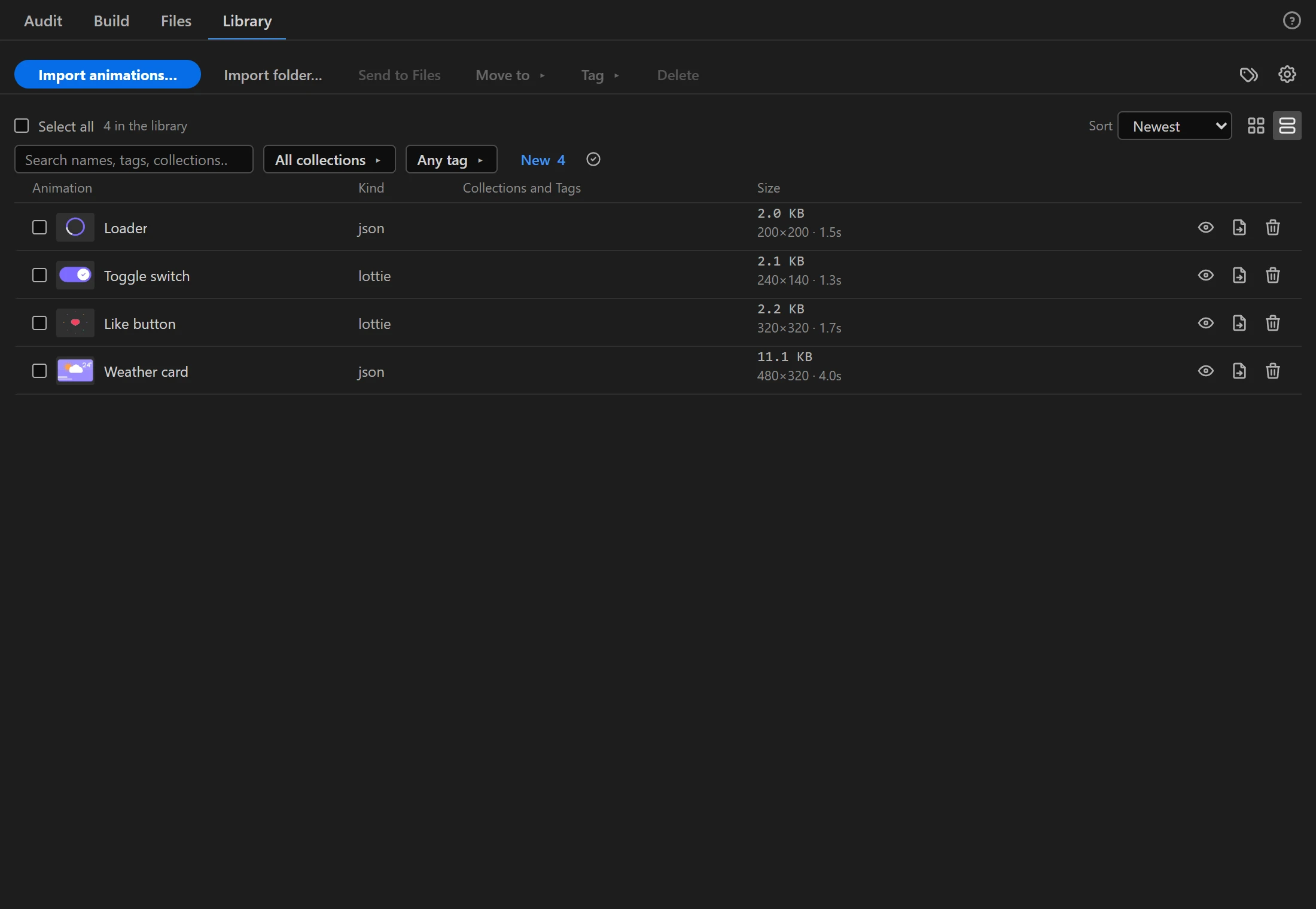Check the Like button row checkbox

(x=39, y=323)
